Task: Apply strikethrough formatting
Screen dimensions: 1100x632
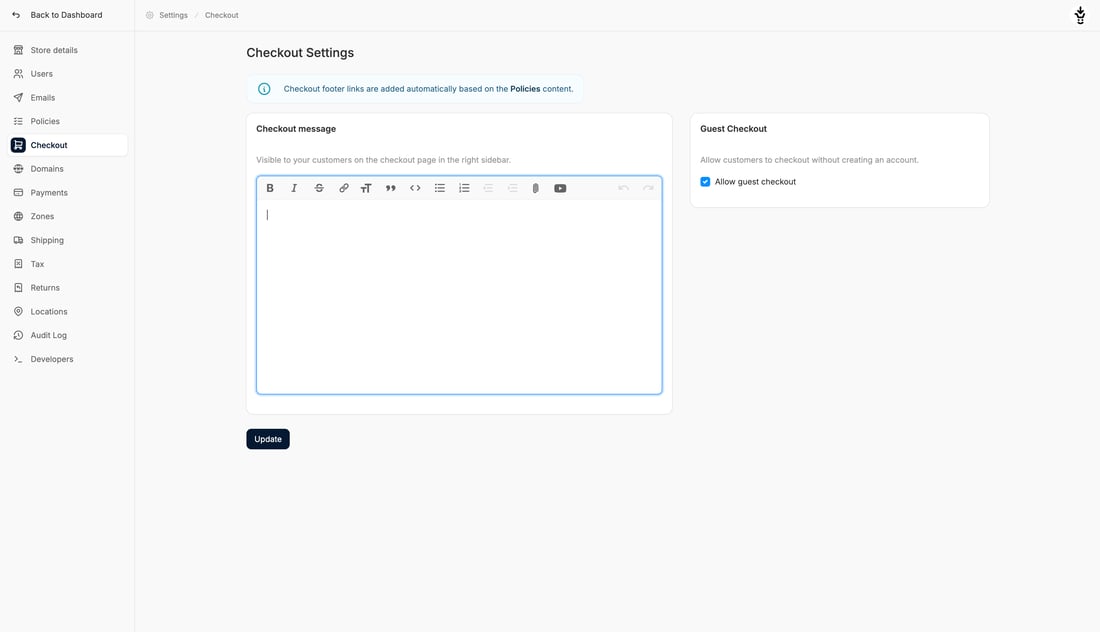Action: 319,188
